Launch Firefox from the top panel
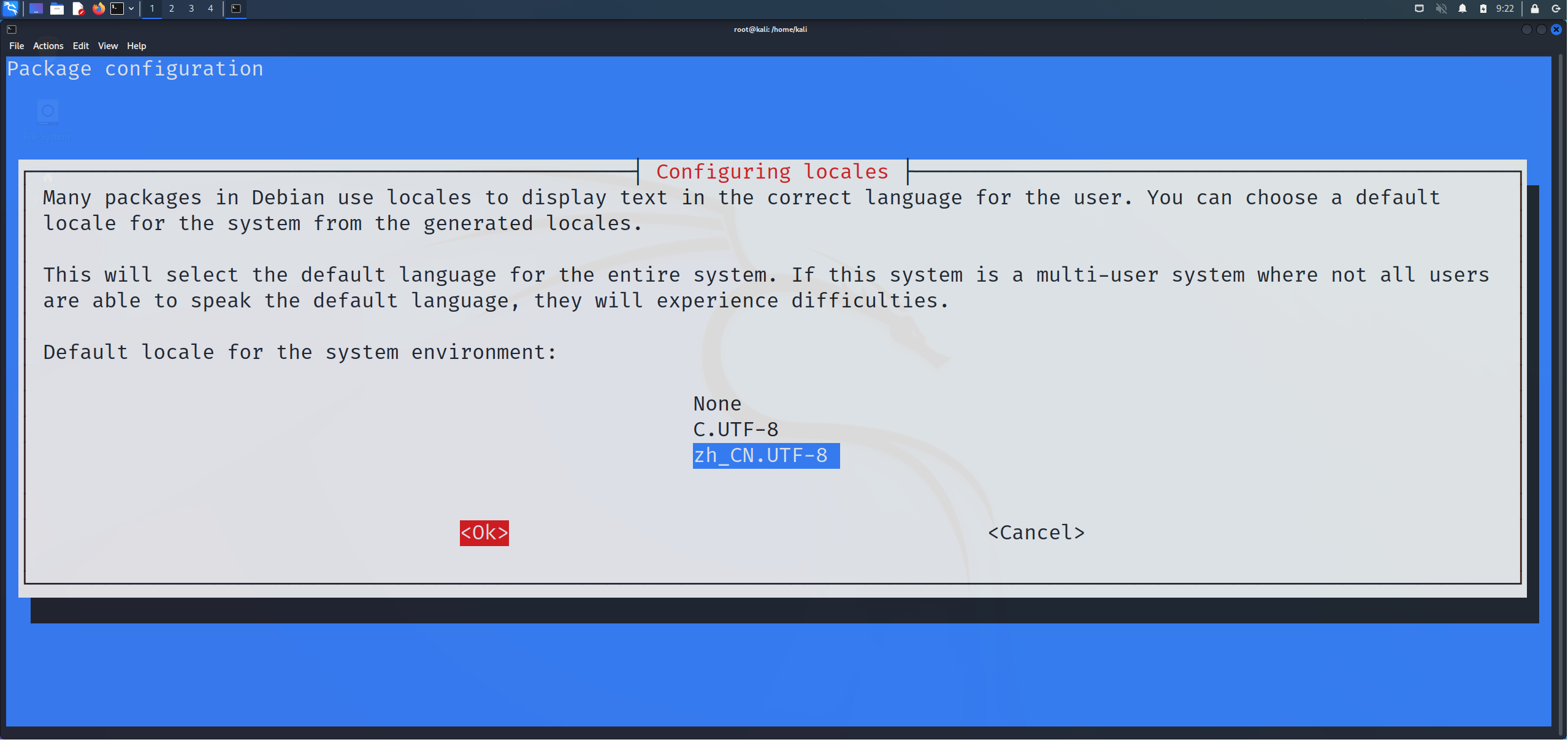This screenshot has height=740, width=1568. (98, 9)
